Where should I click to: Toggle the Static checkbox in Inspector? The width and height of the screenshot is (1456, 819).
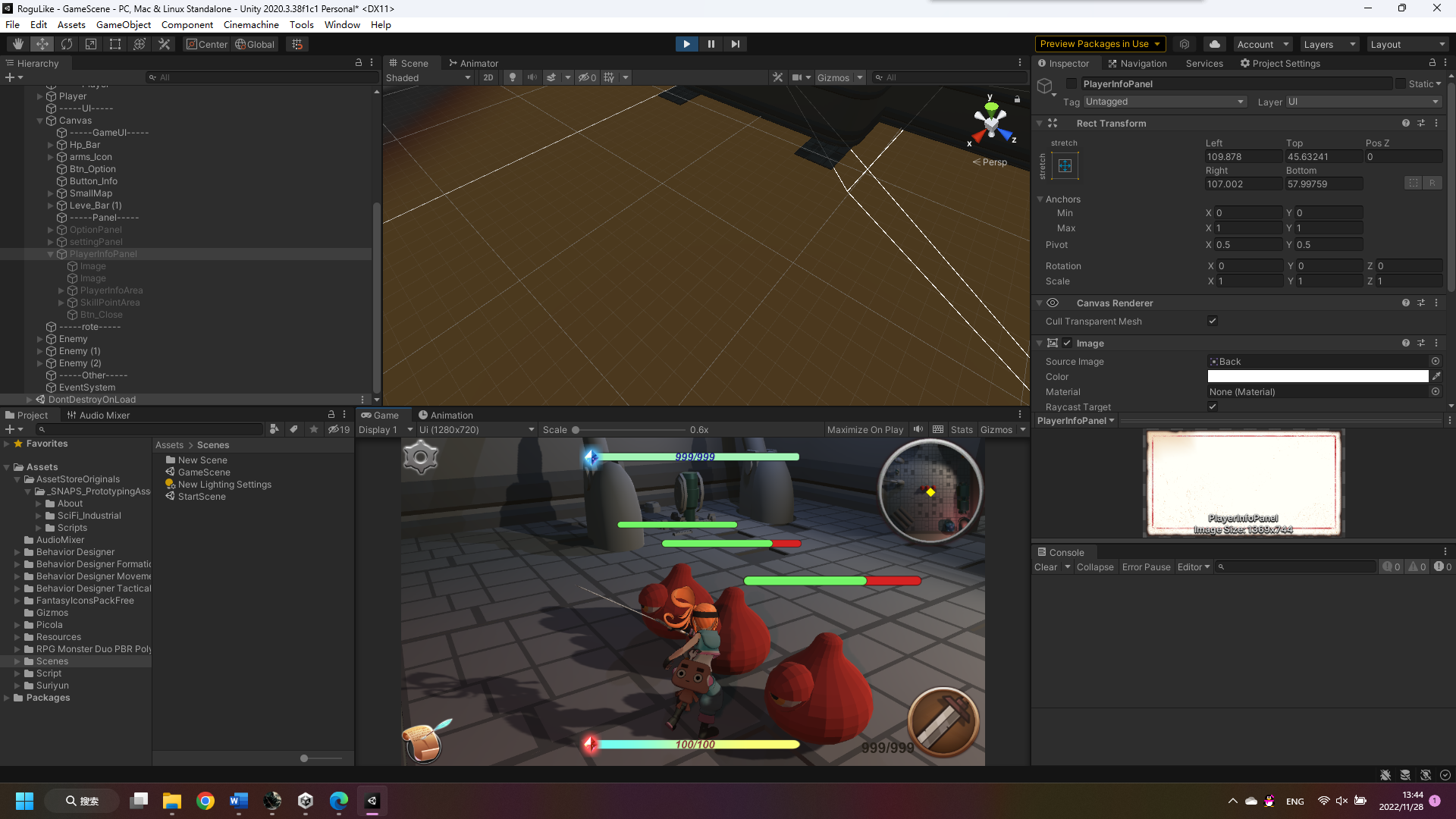point(1401,83)
